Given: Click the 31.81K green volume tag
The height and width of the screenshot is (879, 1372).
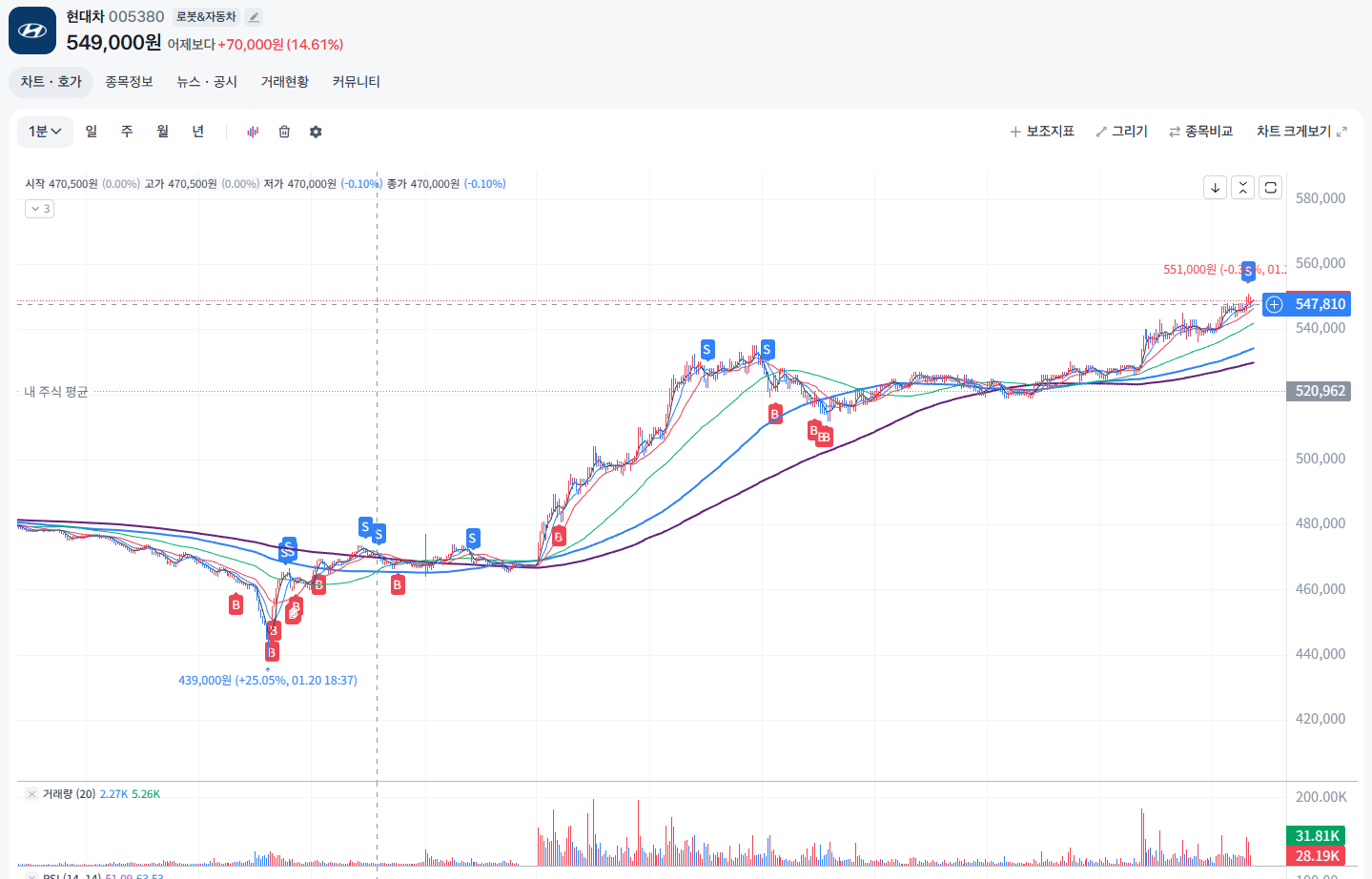Looking at the screenshot, I should (1316, 836).
